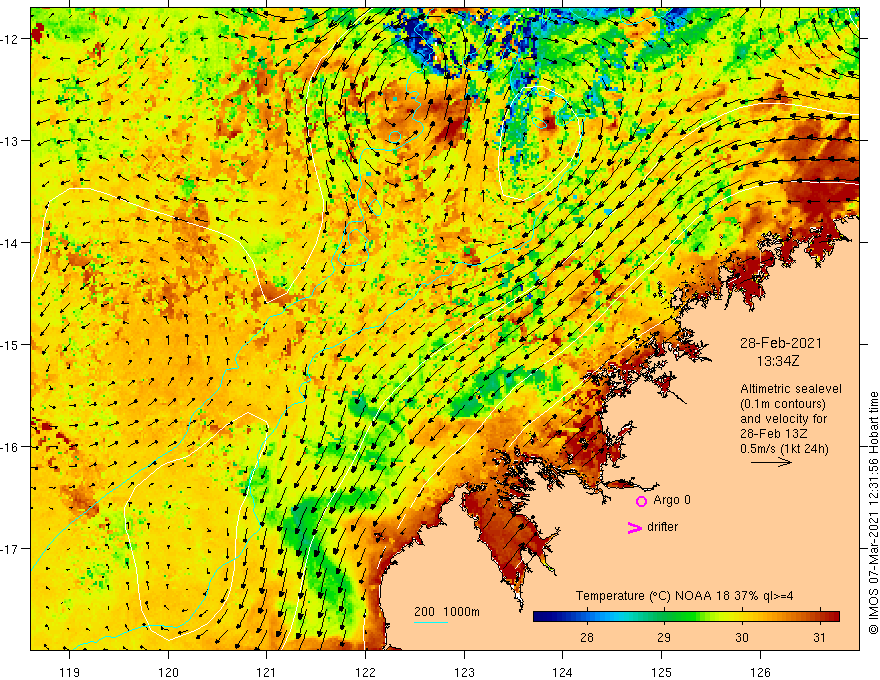Click longitude axis label 121

click(x=267, y=672)
